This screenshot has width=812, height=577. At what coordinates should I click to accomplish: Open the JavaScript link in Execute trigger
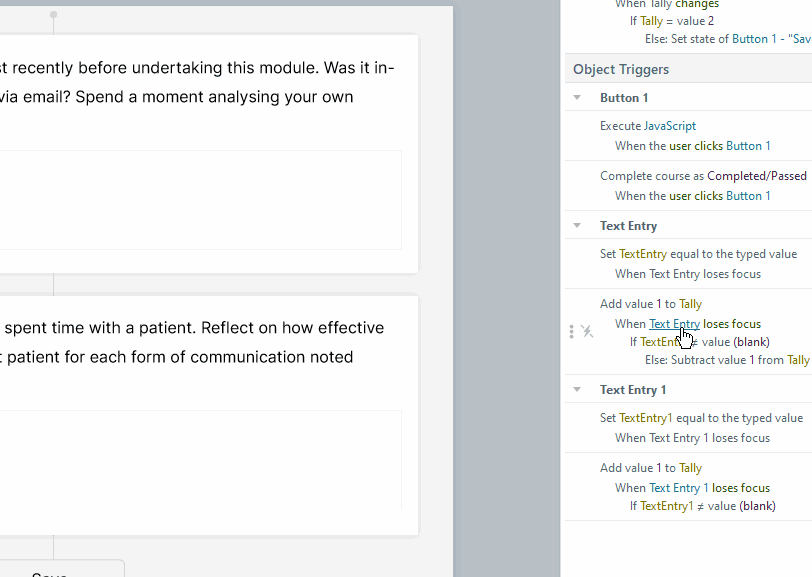pos(669,126)
